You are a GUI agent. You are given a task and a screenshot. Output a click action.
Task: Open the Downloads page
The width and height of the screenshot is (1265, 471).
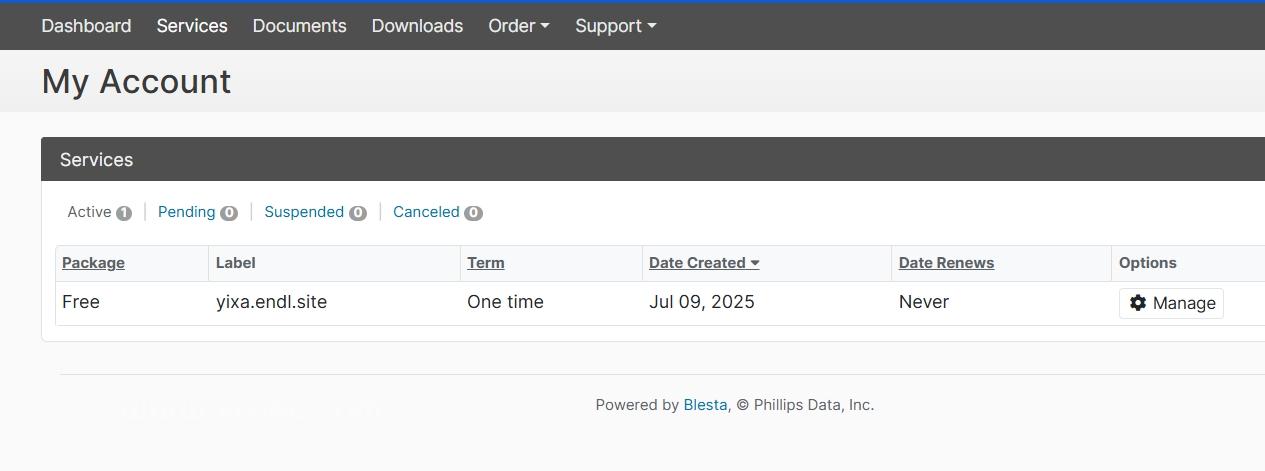417,26
